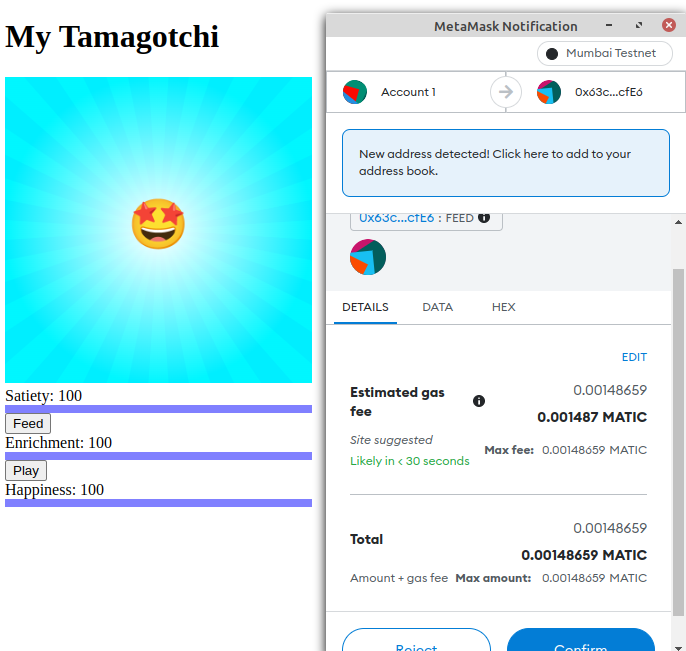
Task: Click the star-eyed Tamagotchi emoji
Action: click(x=158, y=224)
